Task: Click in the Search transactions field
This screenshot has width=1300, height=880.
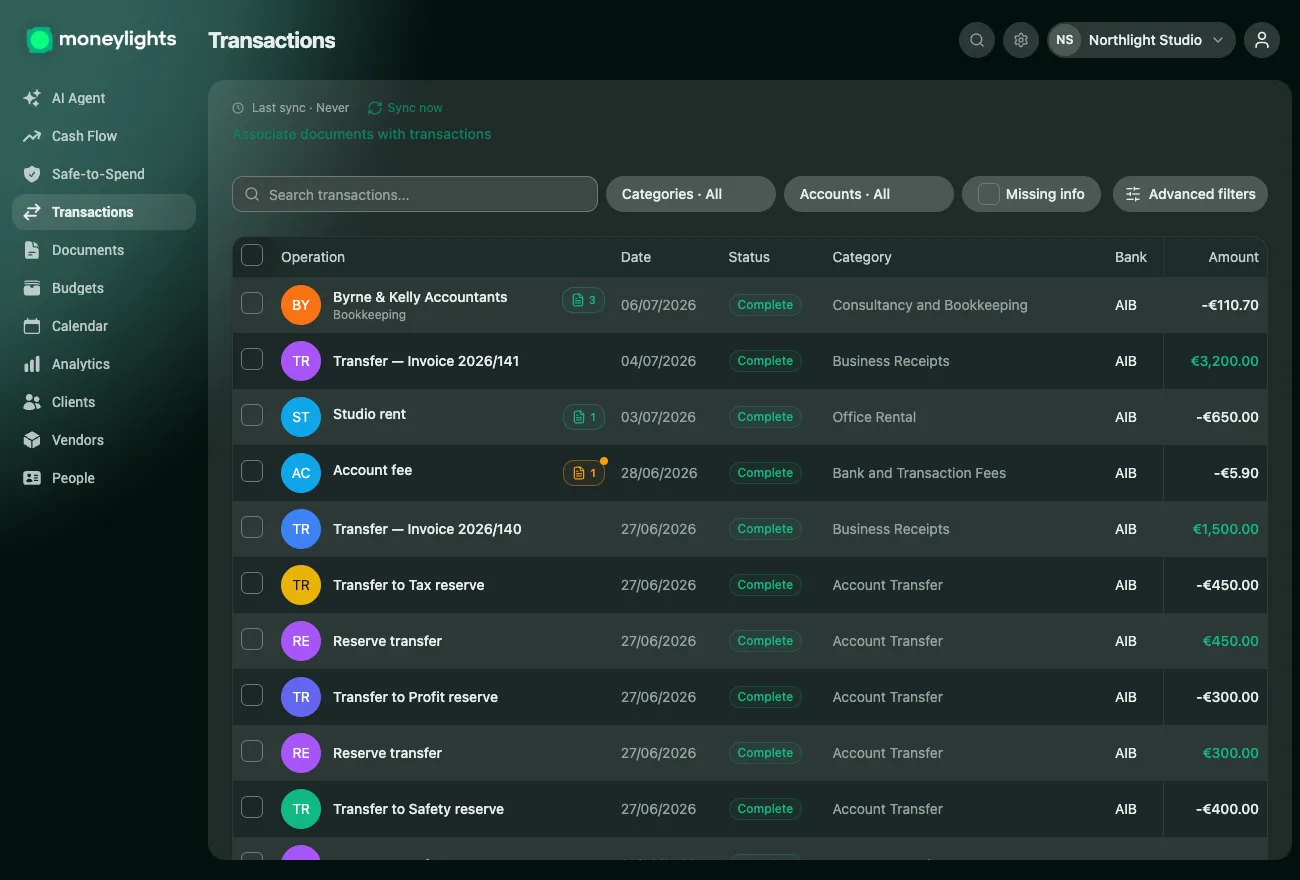Action: coord(415,194)
